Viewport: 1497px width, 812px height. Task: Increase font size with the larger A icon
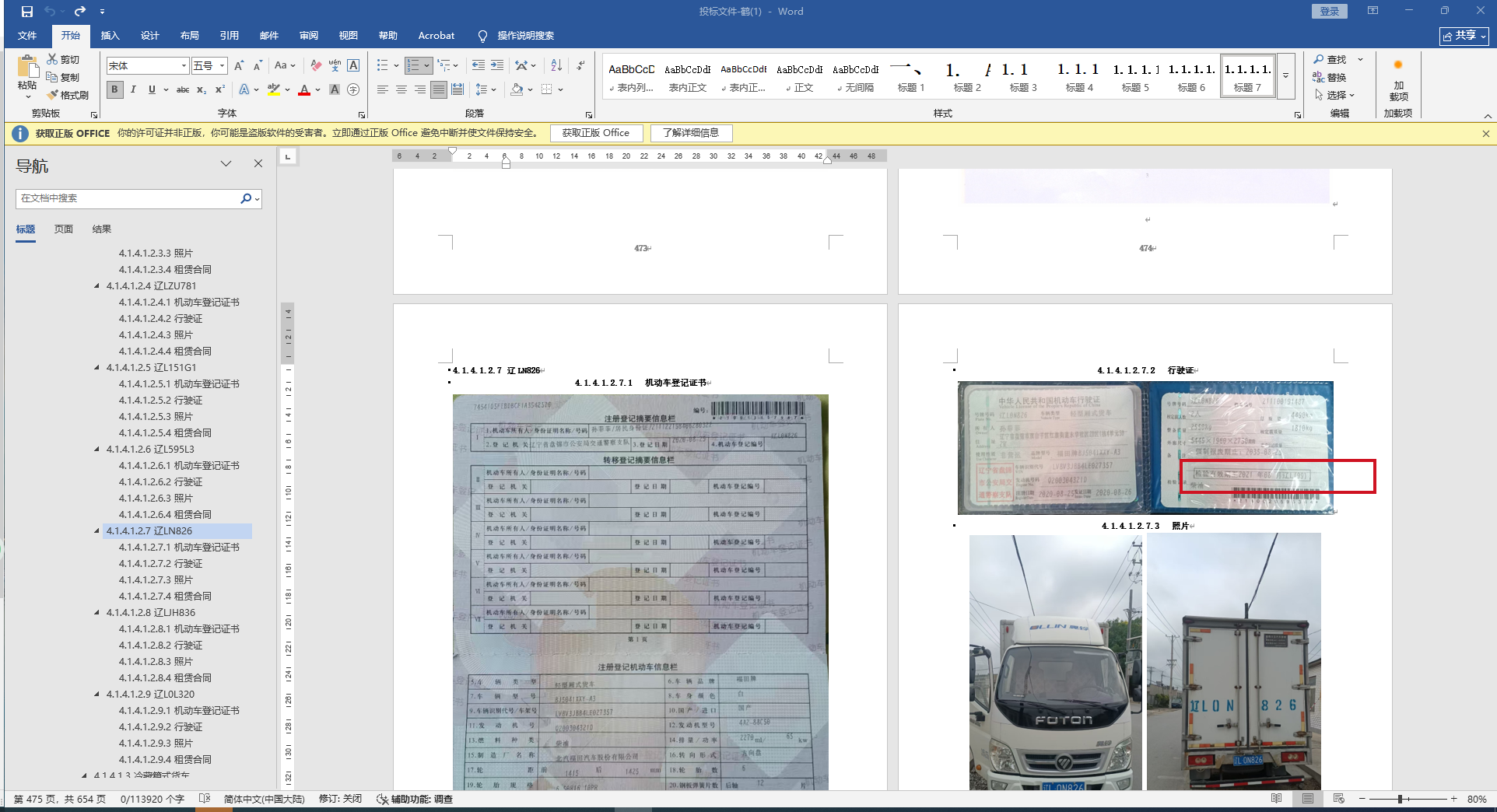point(239,66)
